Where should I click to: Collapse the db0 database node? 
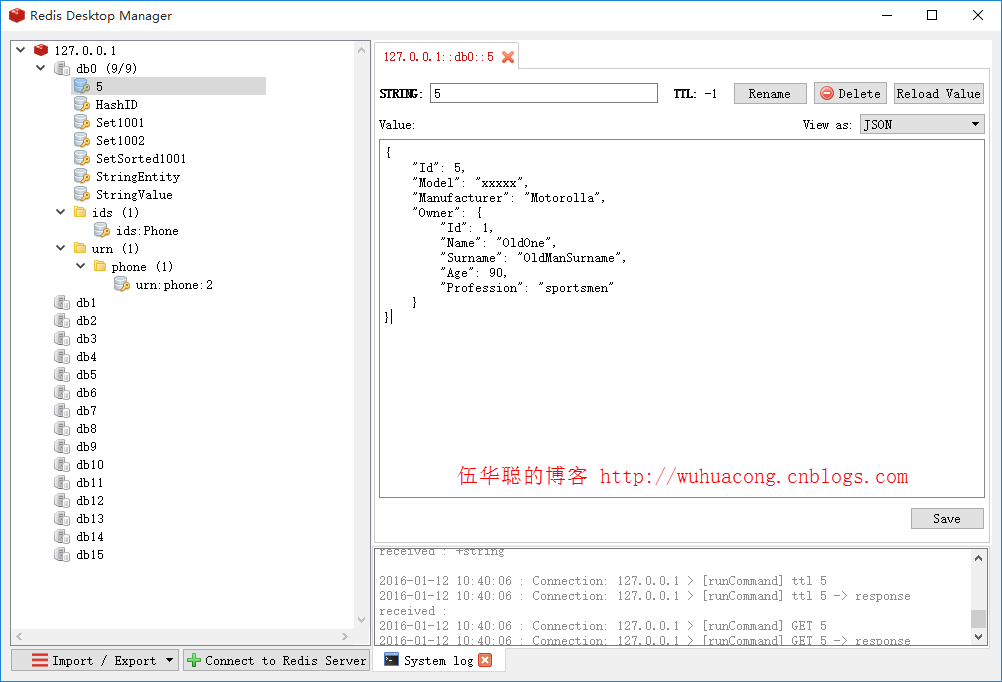pyautogui.click(x=41, y=68)
